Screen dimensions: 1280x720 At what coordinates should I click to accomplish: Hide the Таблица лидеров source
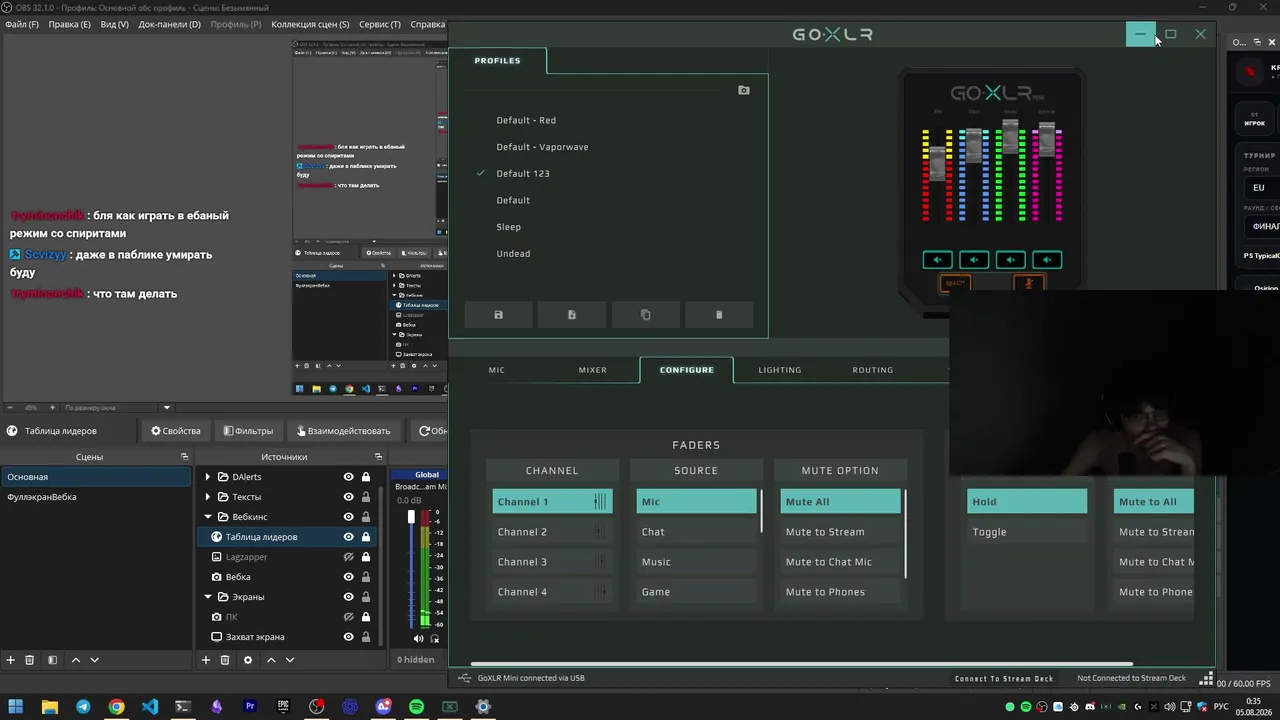pos(348,537)
